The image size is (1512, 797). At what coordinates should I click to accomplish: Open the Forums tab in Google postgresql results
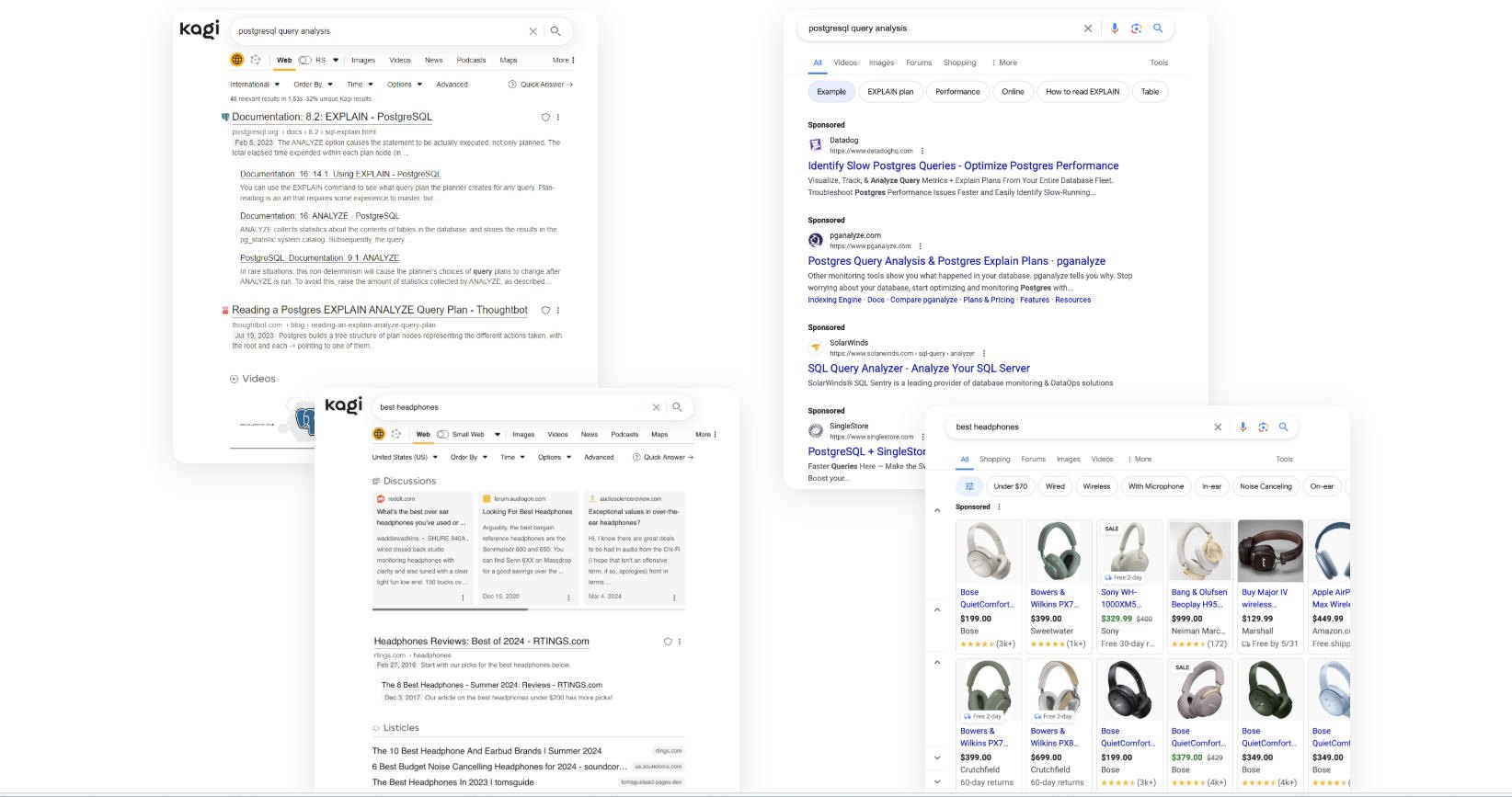[918, 63]
